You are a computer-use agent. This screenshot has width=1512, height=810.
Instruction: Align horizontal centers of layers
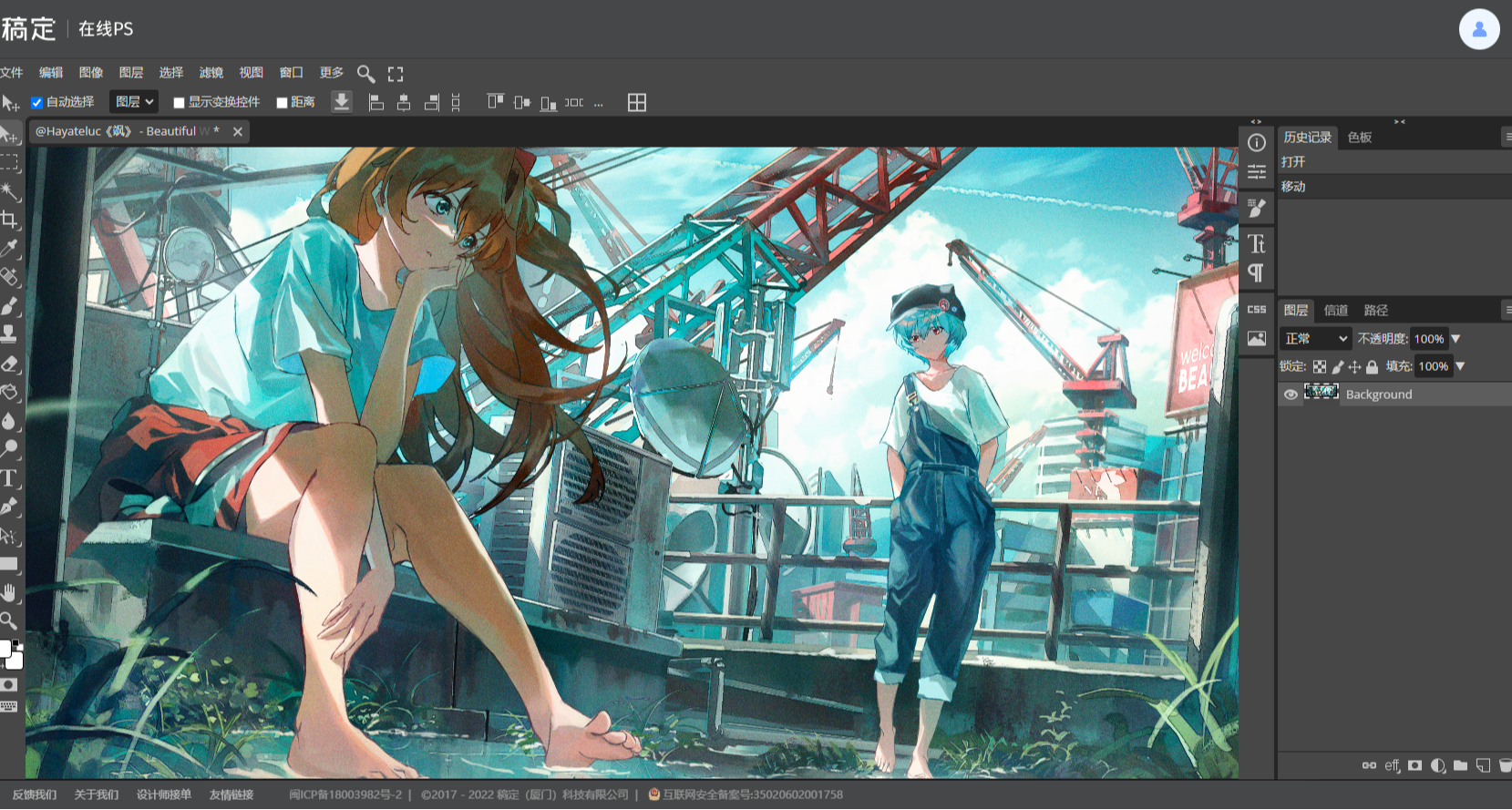click(404, 103)
